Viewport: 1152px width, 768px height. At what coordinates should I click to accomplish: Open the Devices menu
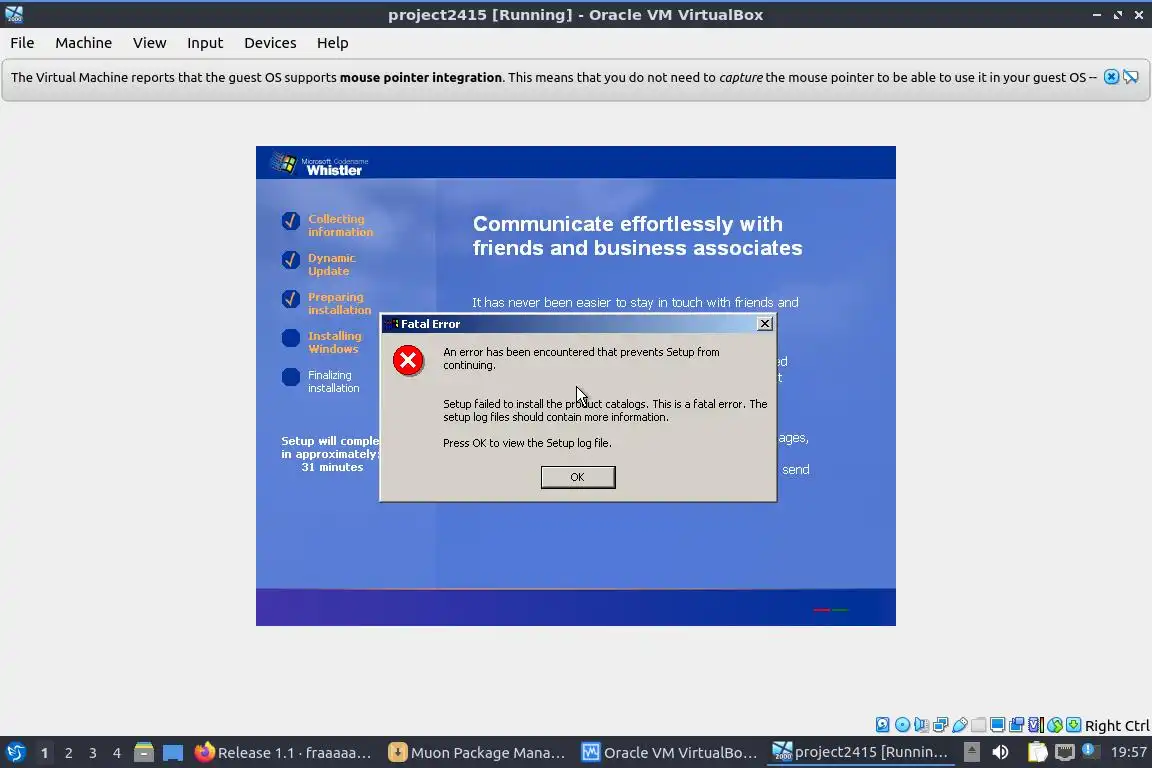270,43
